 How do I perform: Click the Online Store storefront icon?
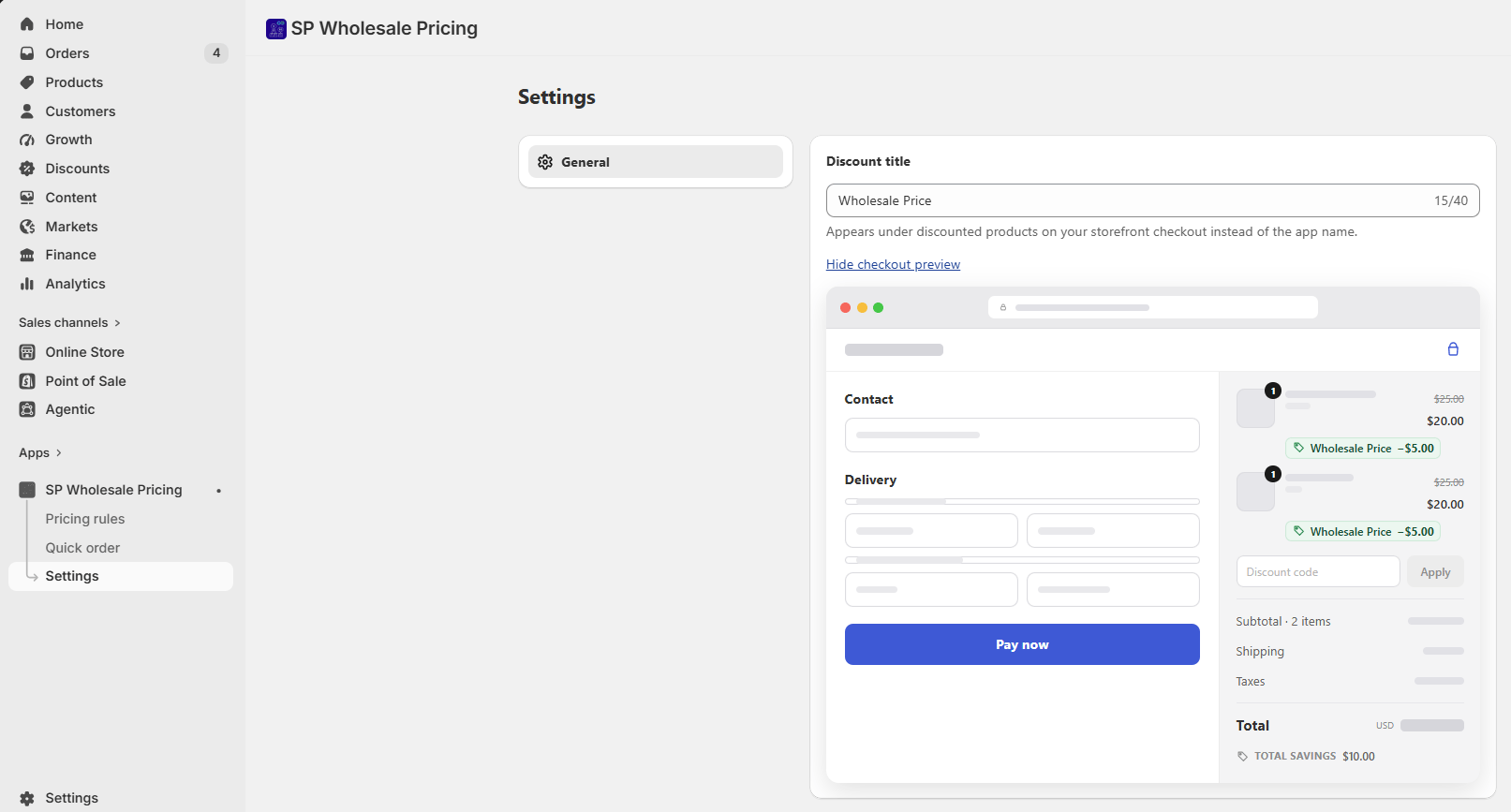point(27,352)
